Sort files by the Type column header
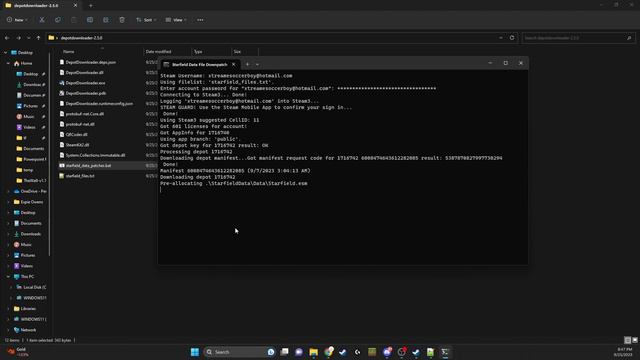The image size is (640, 360). coord(198,52)
